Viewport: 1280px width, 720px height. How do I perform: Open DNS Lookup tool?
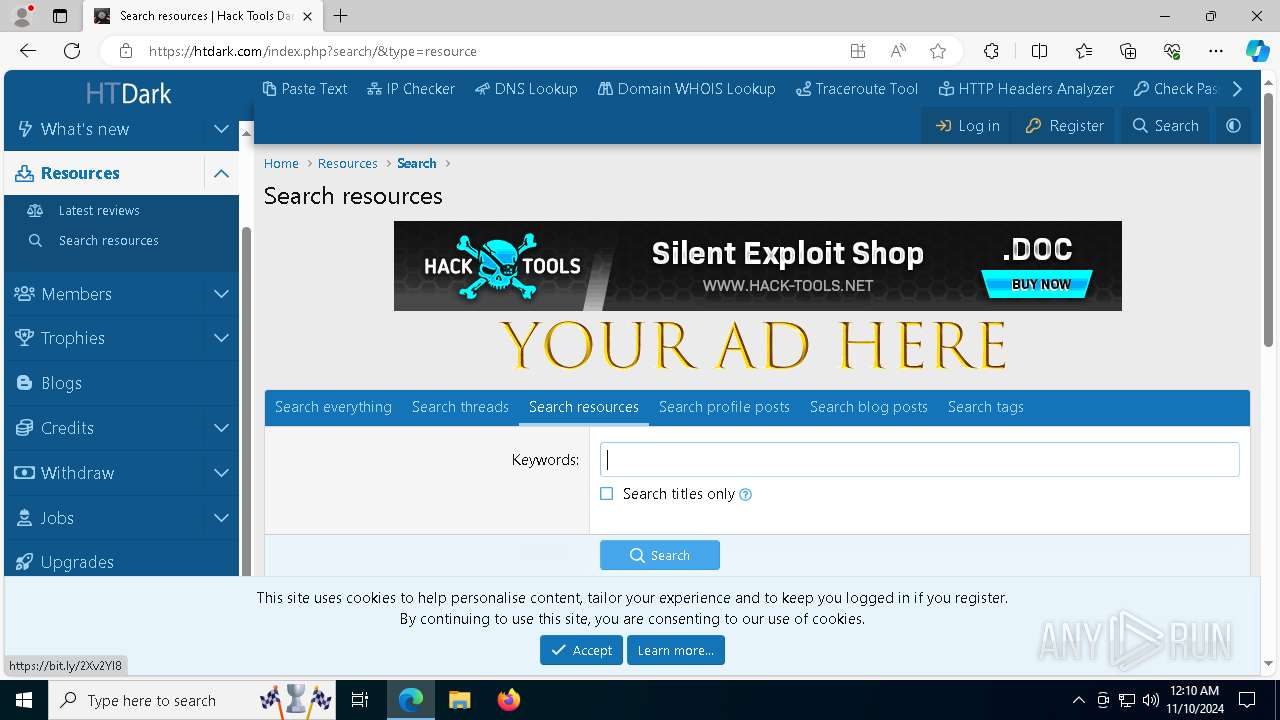click(x=526, y=89)
